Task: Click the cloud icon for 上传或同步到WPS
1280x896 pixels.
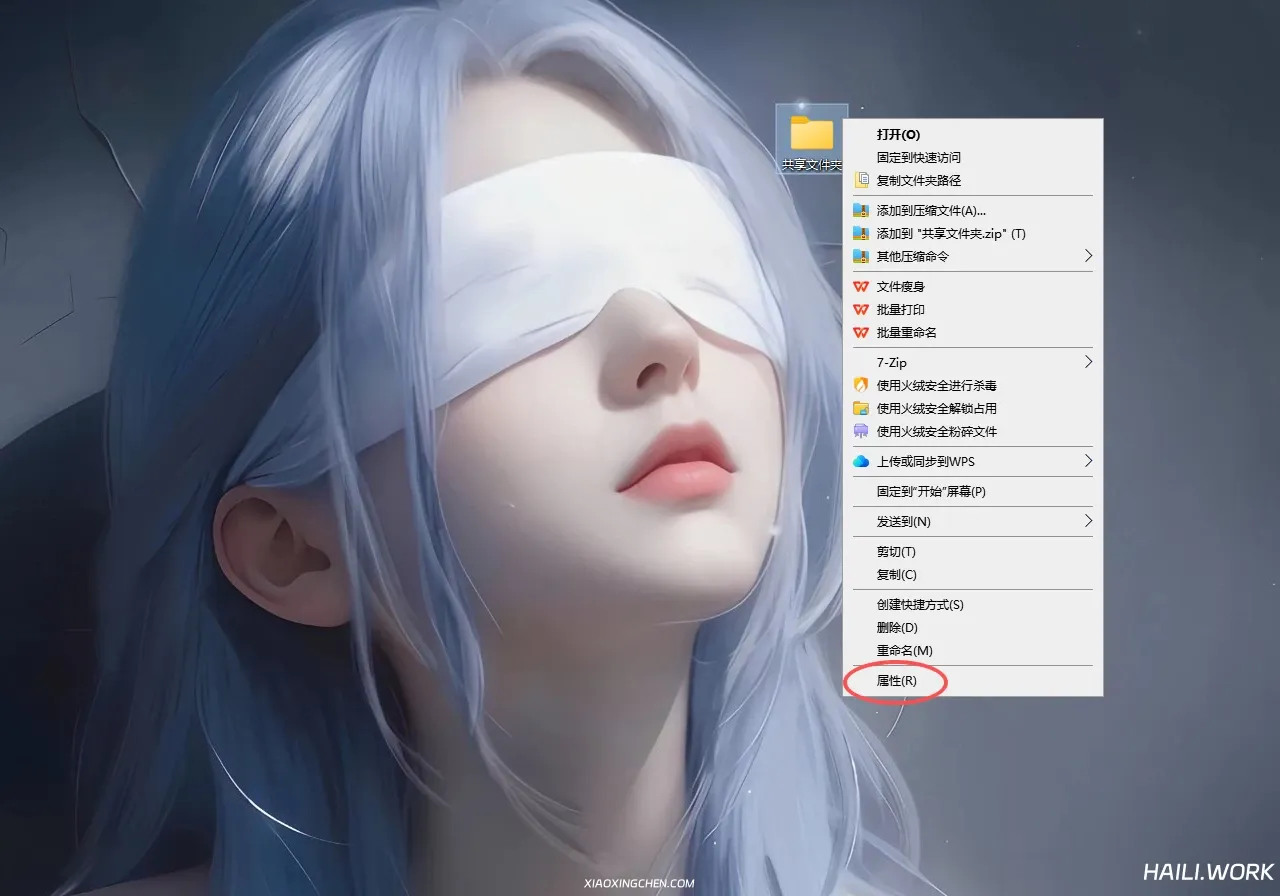Action: click(x=861, y=461)
